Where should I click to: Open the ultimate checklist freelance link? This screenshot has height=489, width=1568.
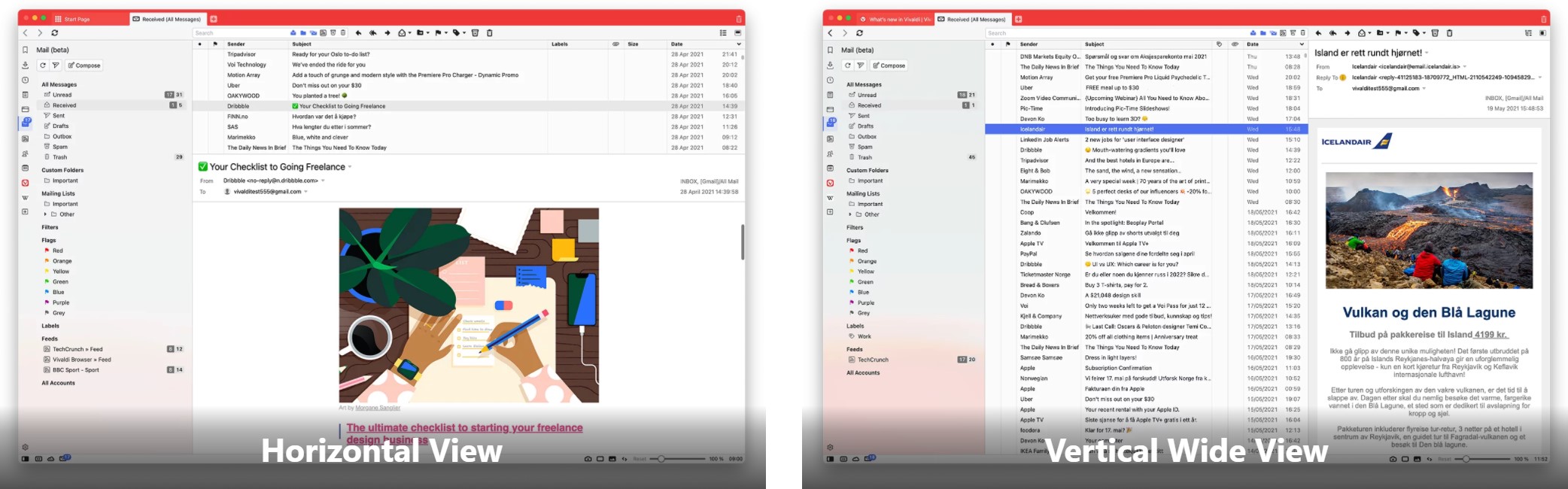(x=464, y=433)
